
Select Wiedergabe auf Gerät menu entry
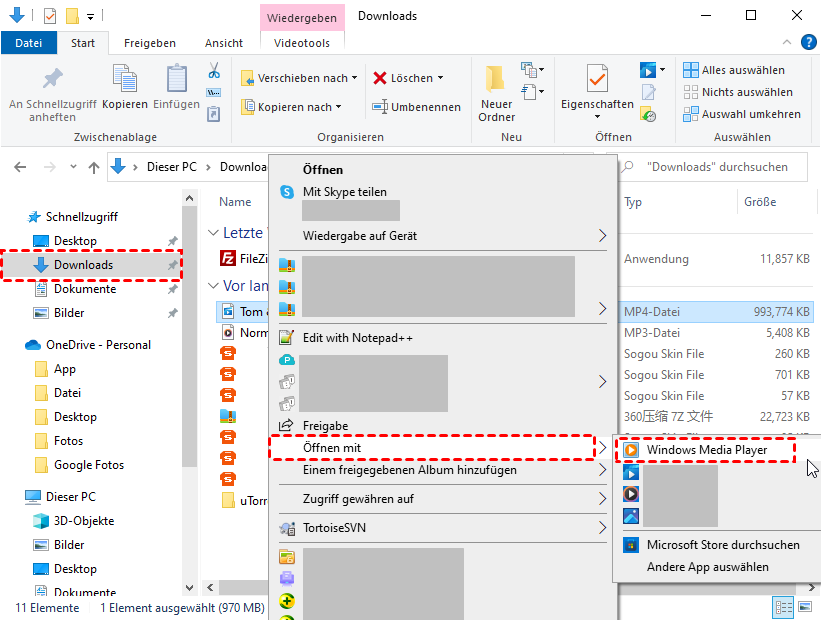tap(443, 236)
